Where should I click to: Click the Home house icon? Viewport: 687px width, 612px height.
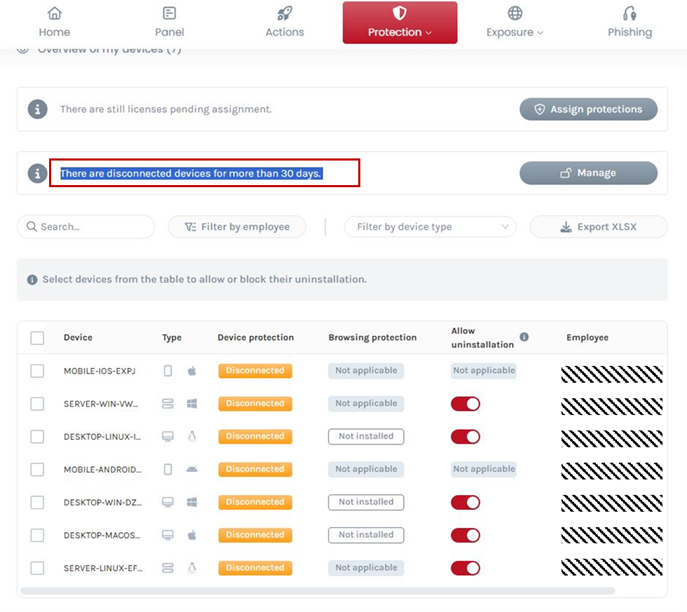(54, 14)
